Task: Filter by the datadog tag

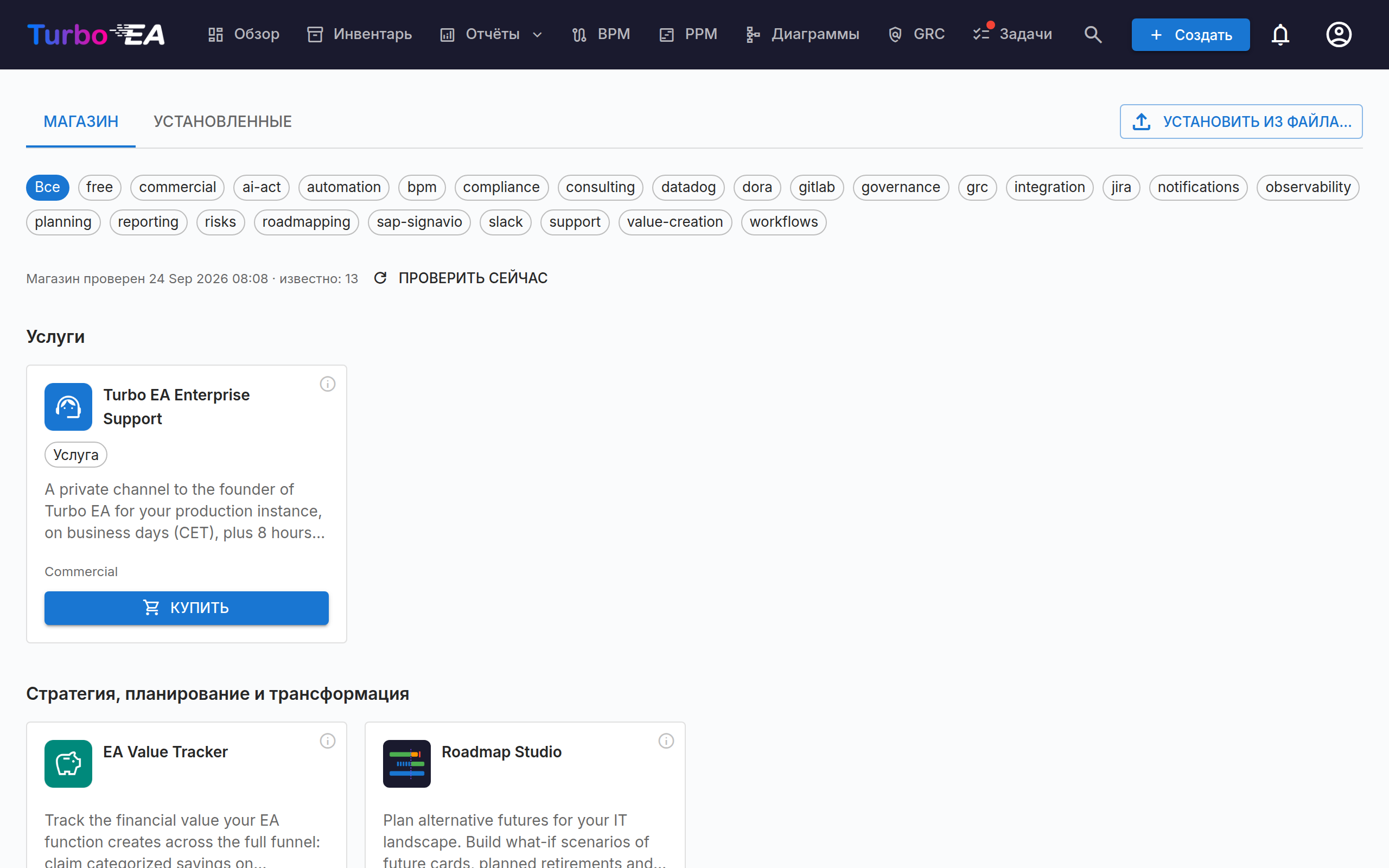Action: click(689, 188)
